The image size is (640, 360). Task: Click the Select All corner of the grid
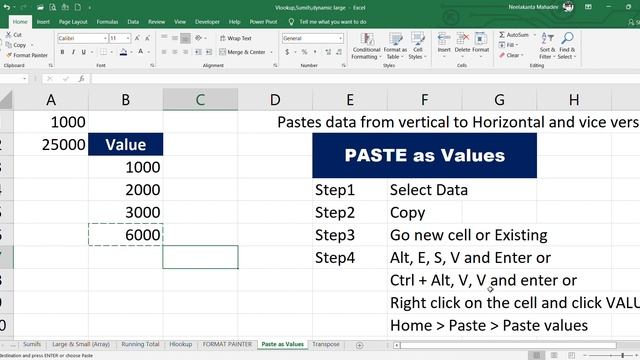pos(6,100)
